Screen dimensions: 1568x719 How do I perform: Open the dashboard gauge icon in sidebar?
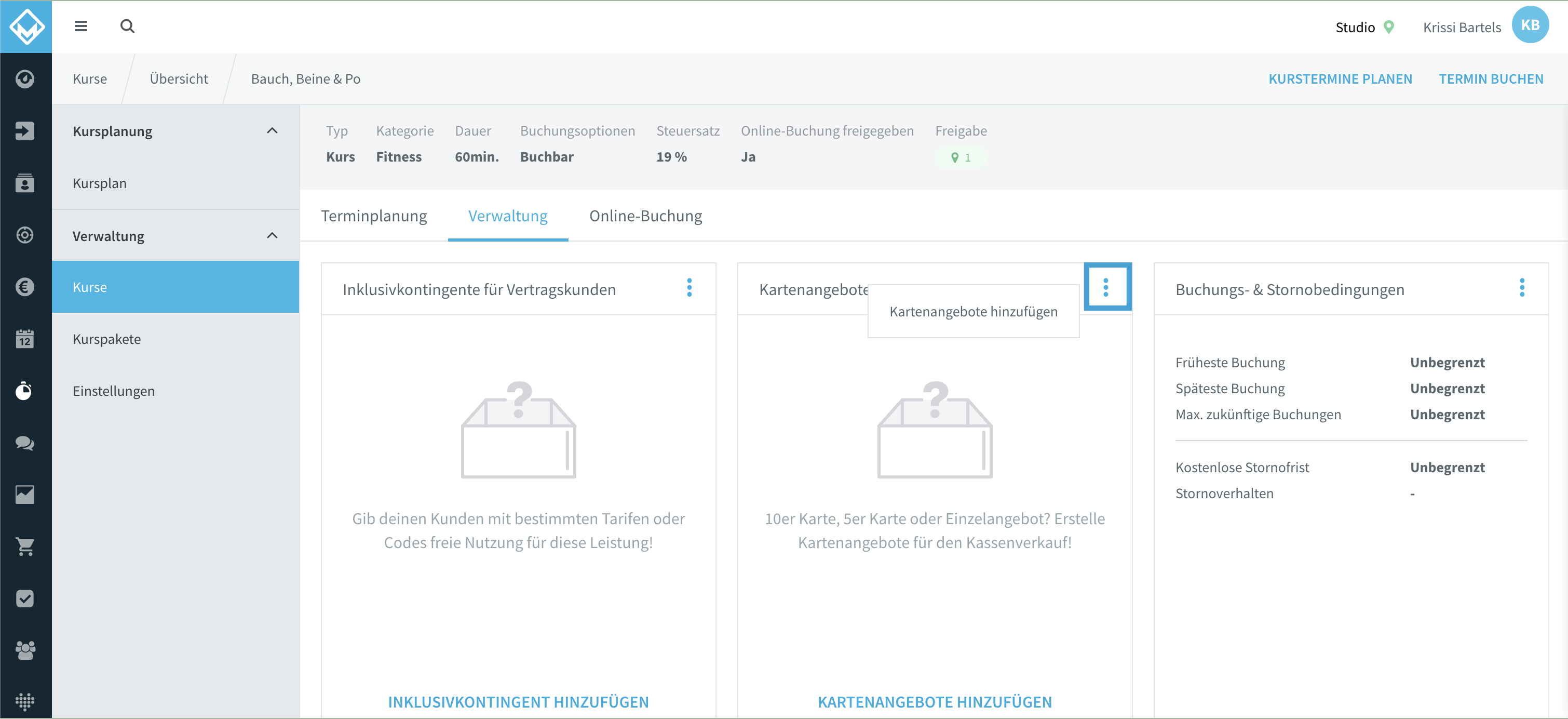click(25, 79)
